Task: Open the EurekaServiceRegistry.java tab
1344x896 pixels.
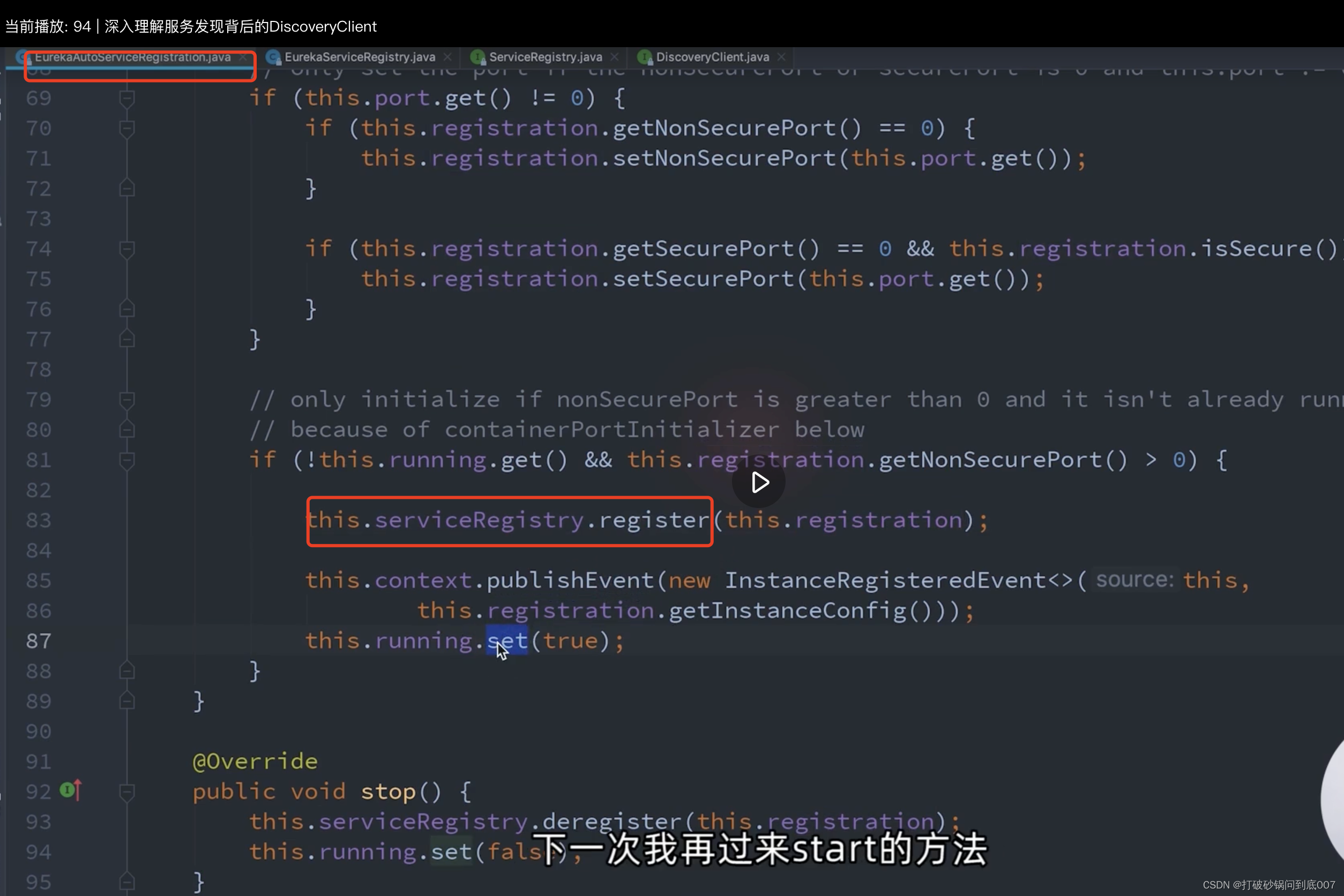Action: coord(360,57)
